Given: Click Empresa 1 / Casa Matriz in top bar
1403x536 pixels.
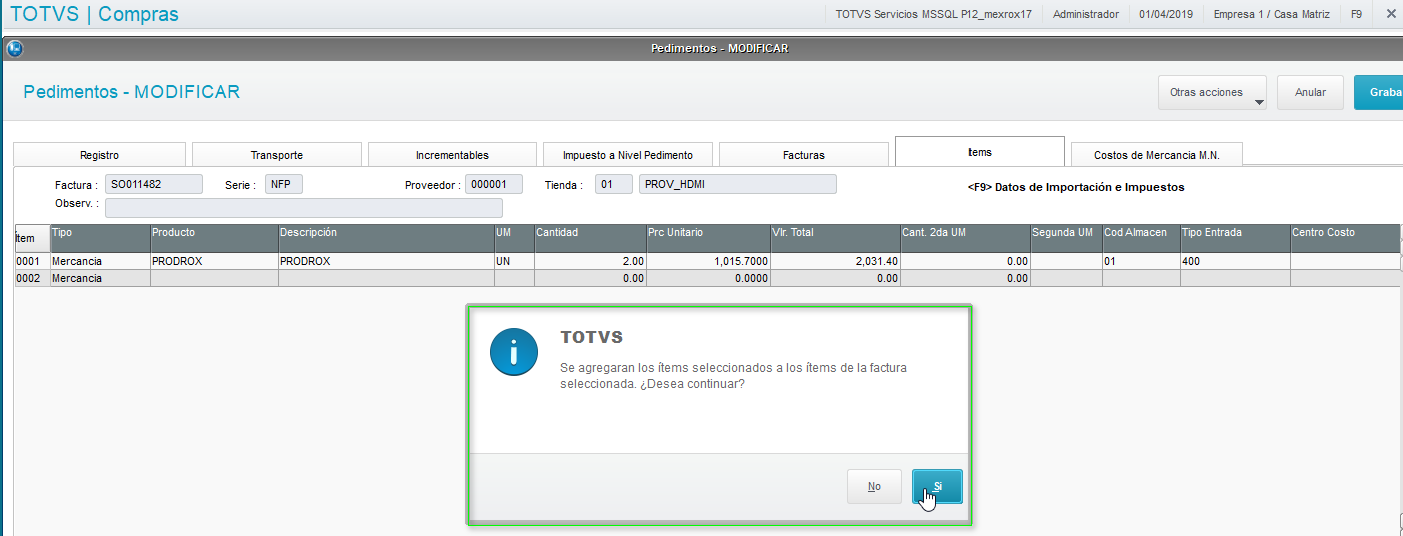Looking at the screenshot, I should click(1269, 14).
